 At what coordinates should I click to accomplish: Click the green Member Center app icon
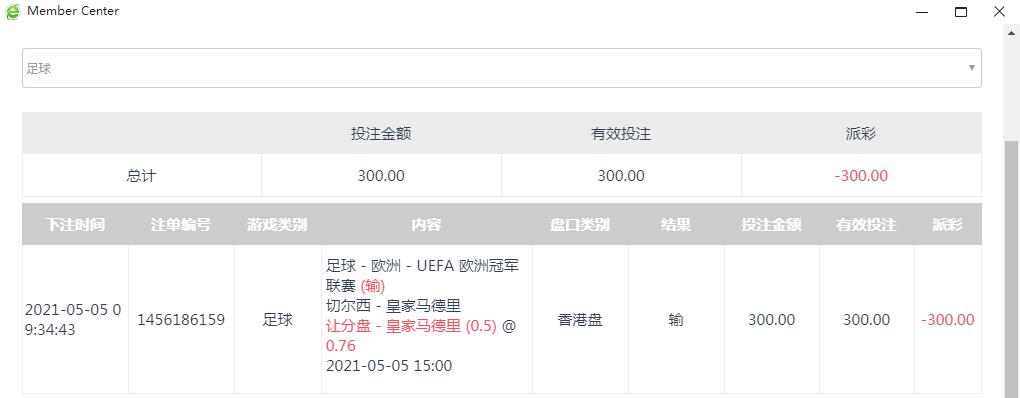tap(12, 12)
